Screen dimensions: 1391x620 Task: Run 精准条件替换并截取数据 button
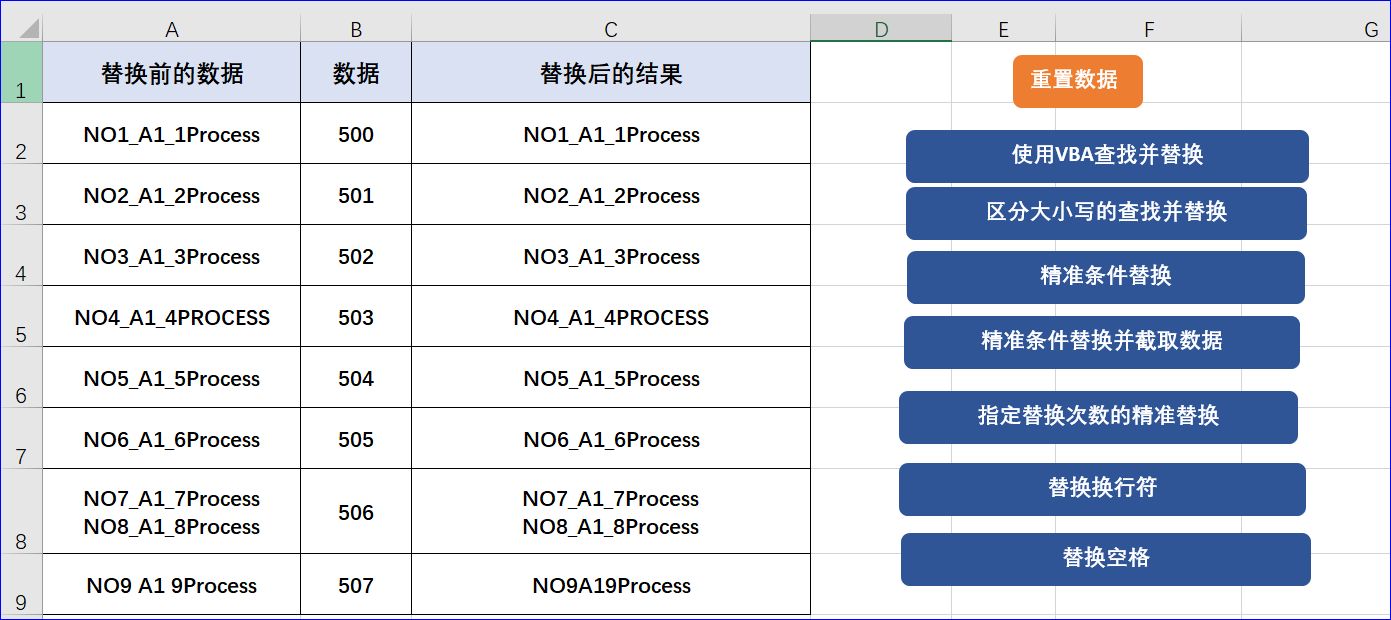click(x=1101, y=342)
